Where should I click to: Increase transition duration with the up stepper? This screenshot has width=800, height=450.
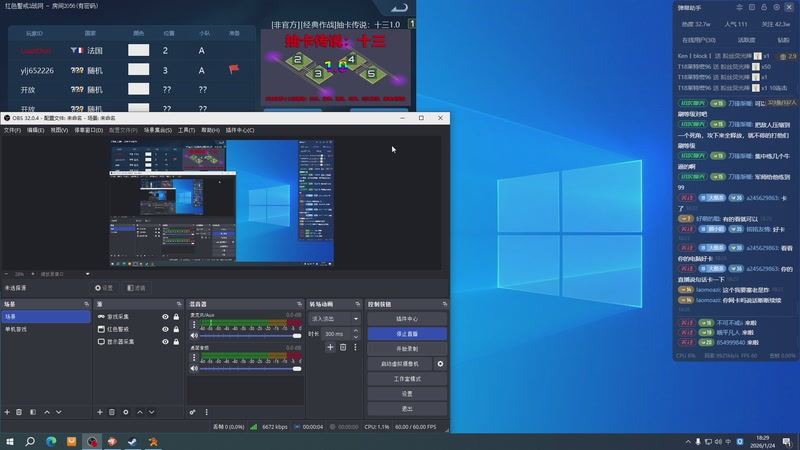[356, 331]
